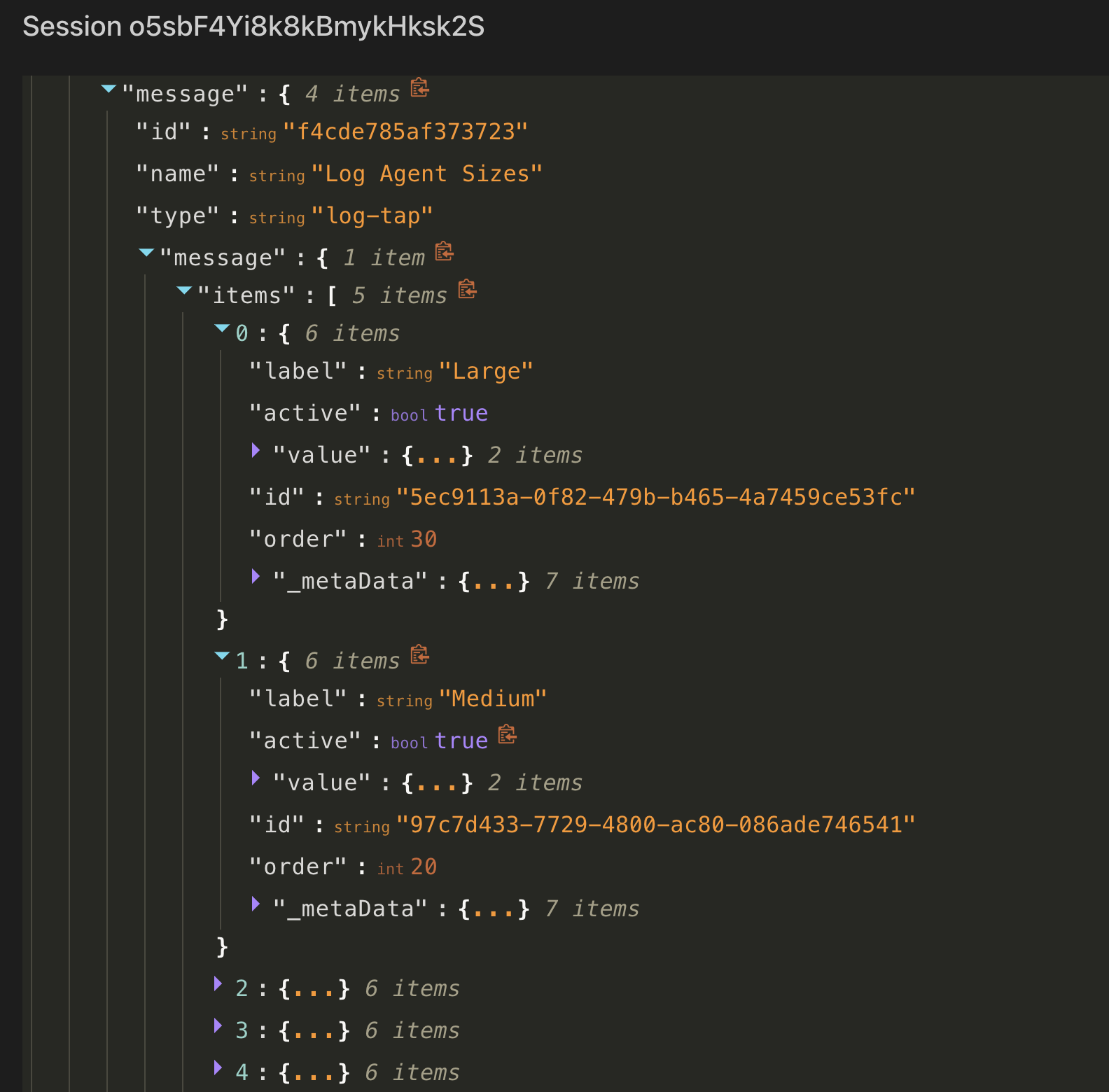Collapse the nested "message" 1 item node
Image resolution: width=1109 pixels, height=1092 pixels.
[146, 253]
